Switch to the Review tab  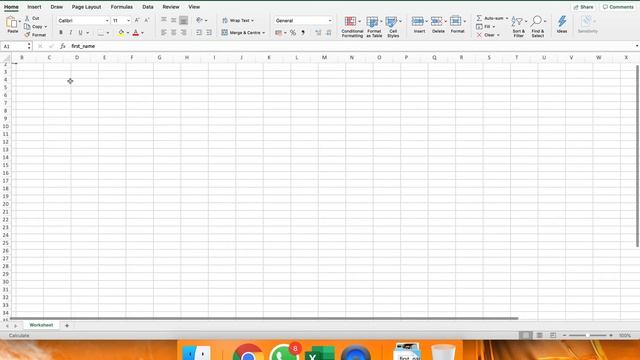[x=171, y=7]
